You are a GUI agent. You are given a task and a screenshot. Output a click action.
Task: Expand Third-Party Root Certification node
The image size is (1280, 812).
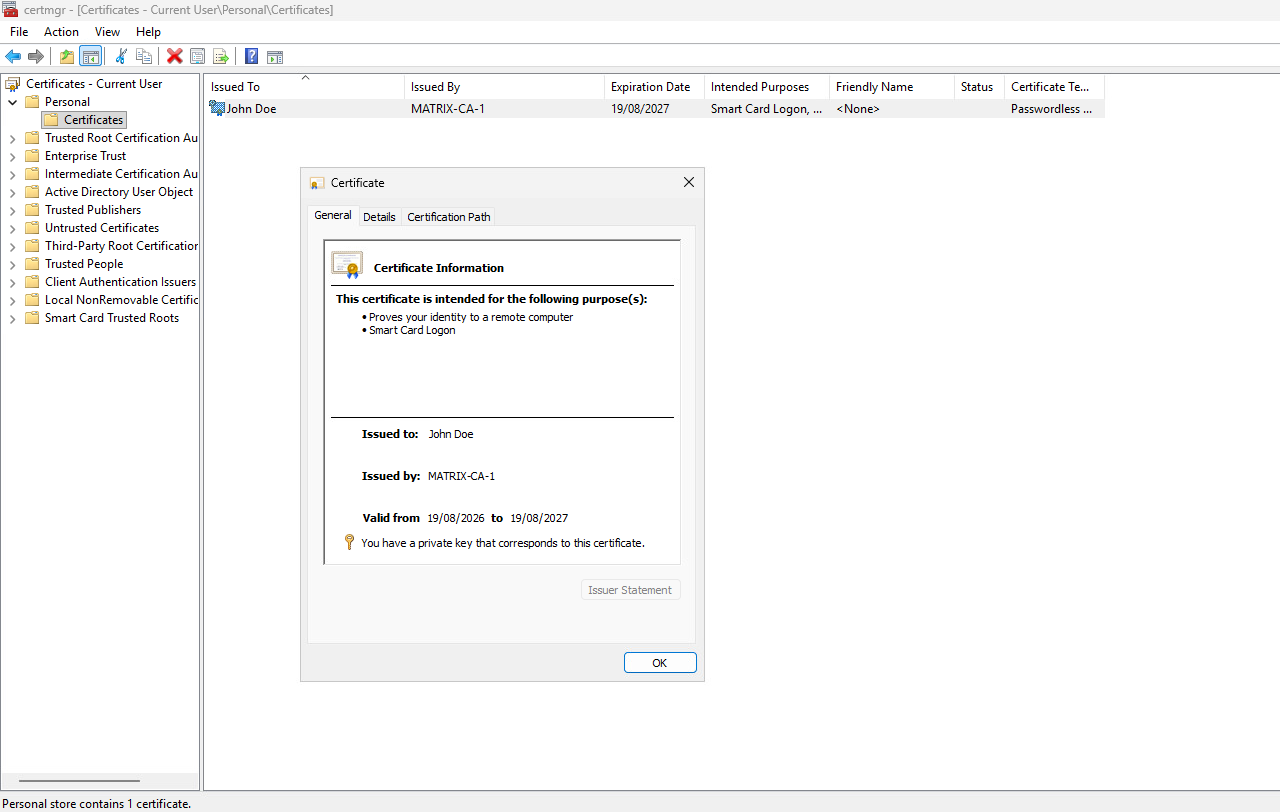pos(12,246)
